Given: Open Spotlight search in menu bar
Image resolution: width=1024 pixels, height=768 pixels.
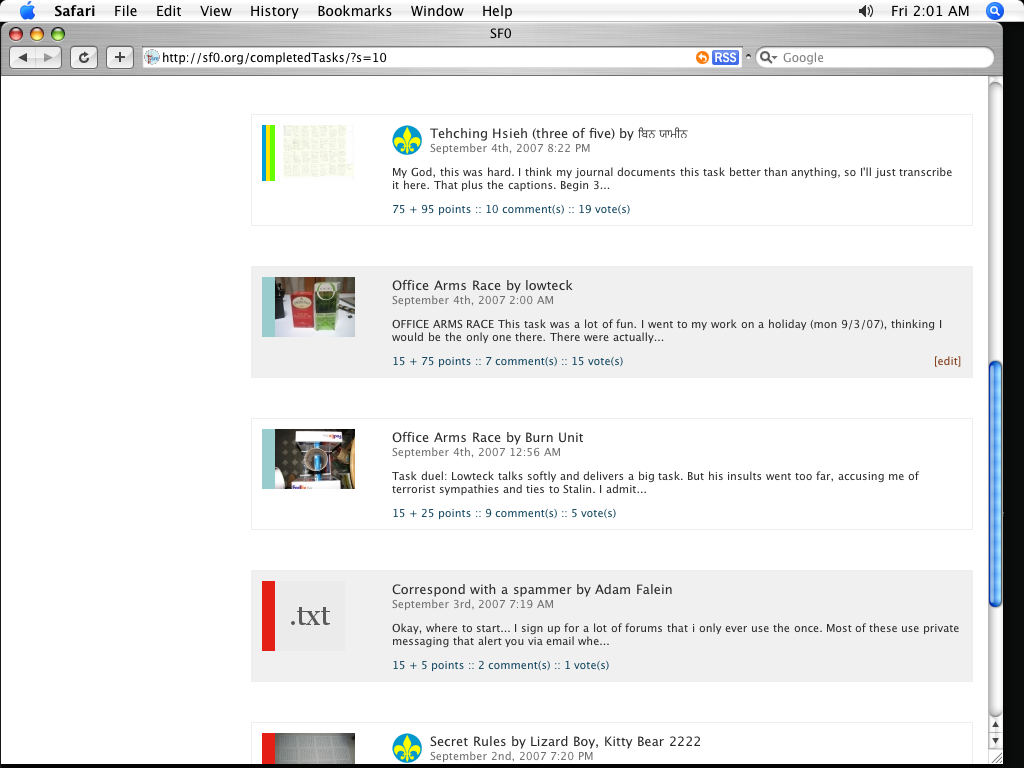Looking at the screenshot, I should pyautogui.click(x=994, y=11).
